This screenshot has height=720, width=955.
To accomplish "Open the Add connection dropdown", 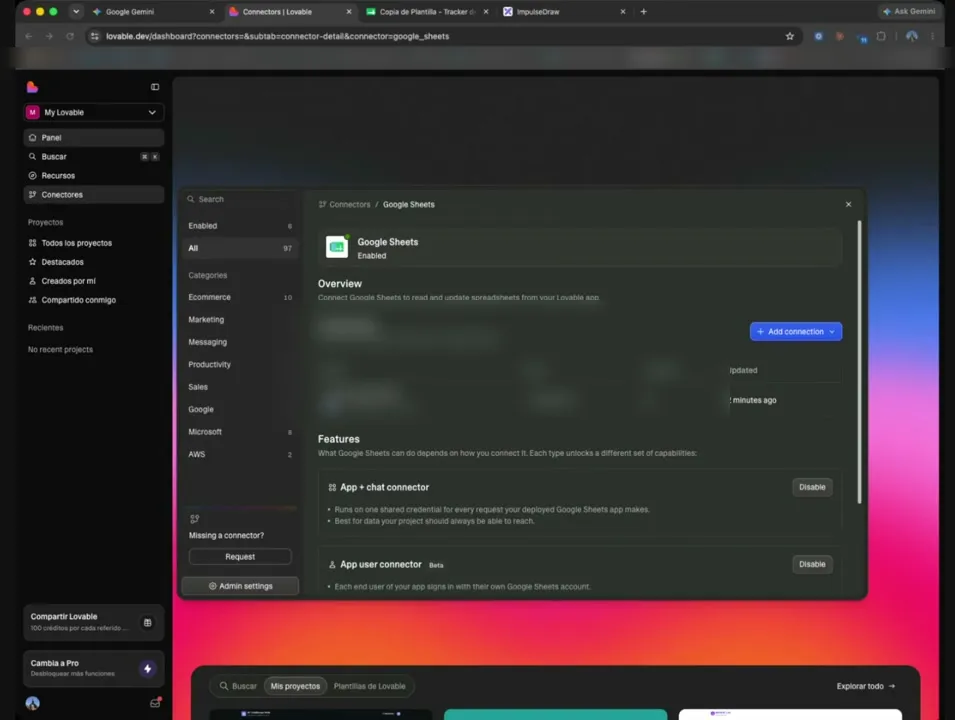I will tap(795, 331).
